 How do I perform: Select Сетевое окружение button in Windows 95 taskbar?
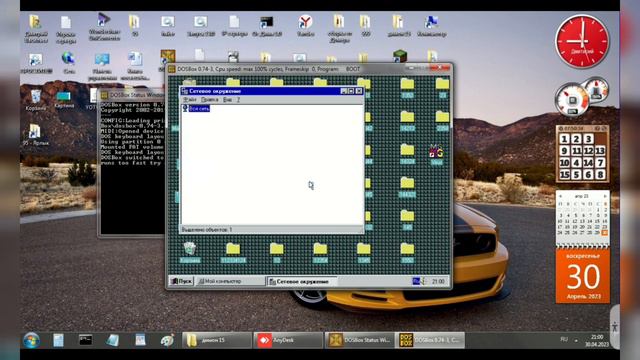(x=302, y=281)
